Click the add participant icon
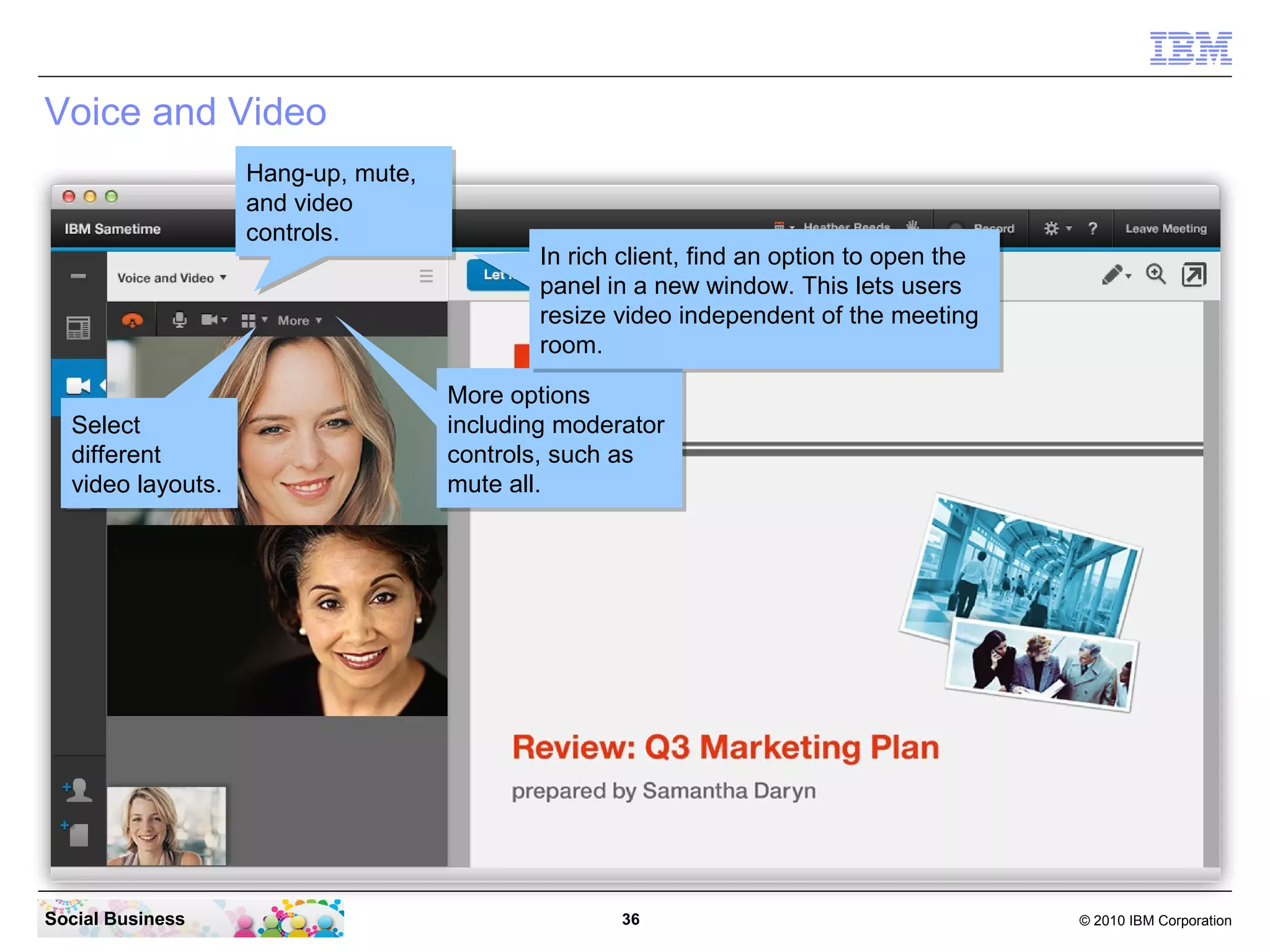Image resolution: width=1270 pixels, height=952 pixels. pyautogui.click(x=78, y=790)
